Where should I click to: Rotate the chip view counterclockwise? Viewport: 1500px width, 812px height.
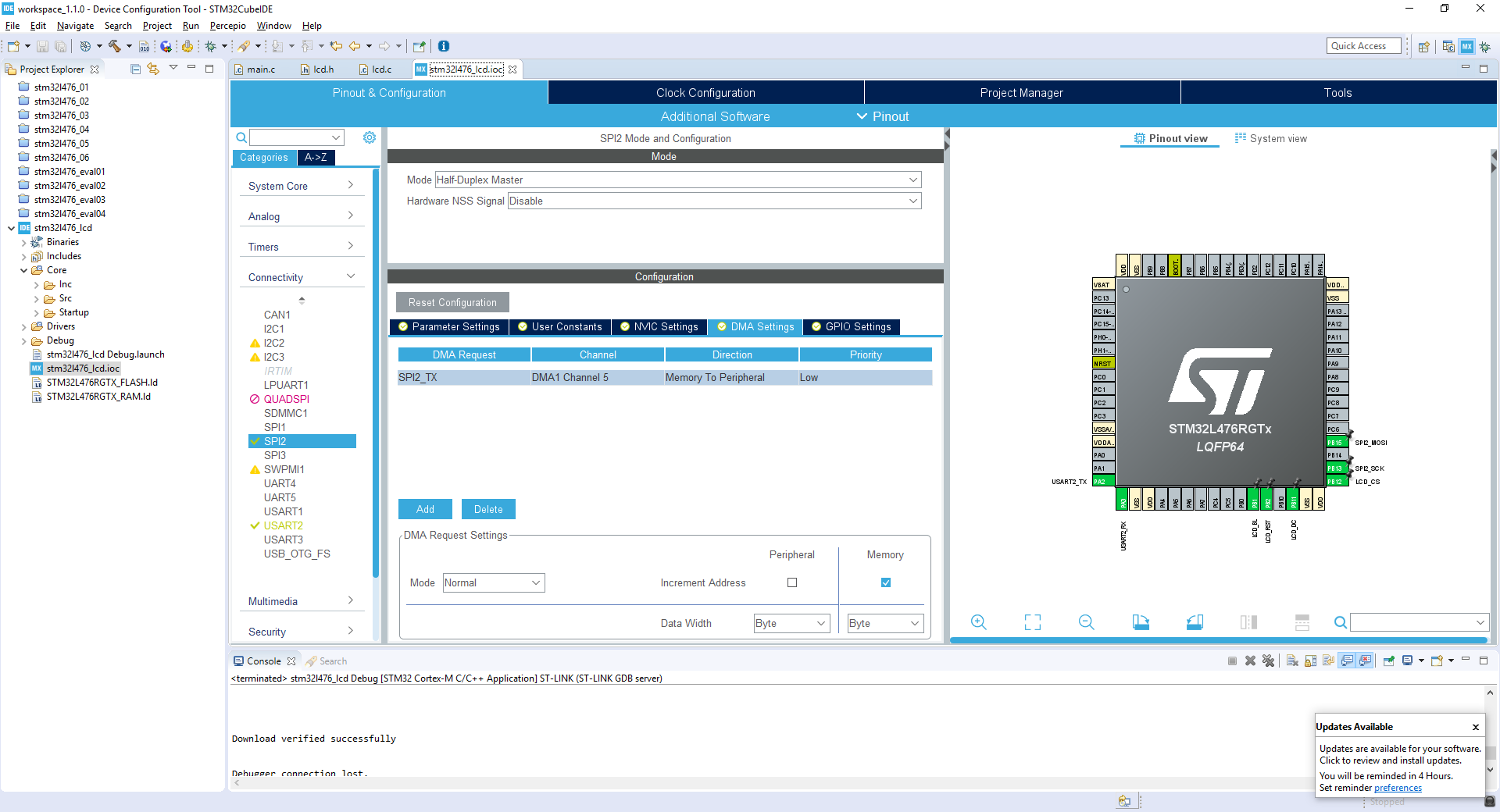tap(1195, 622)
